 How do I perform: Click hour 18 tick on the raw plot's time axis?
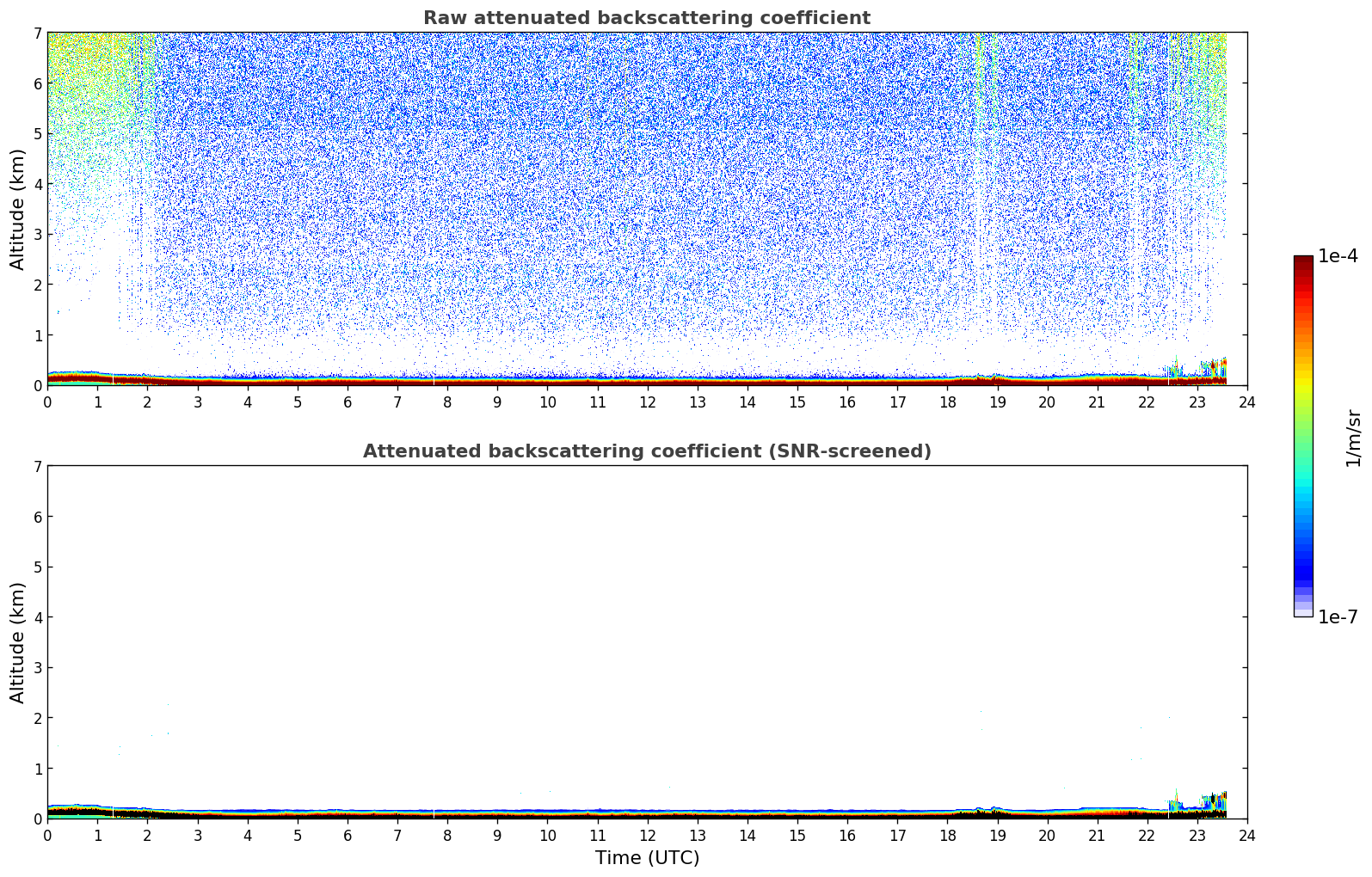[x=947, y=402]
